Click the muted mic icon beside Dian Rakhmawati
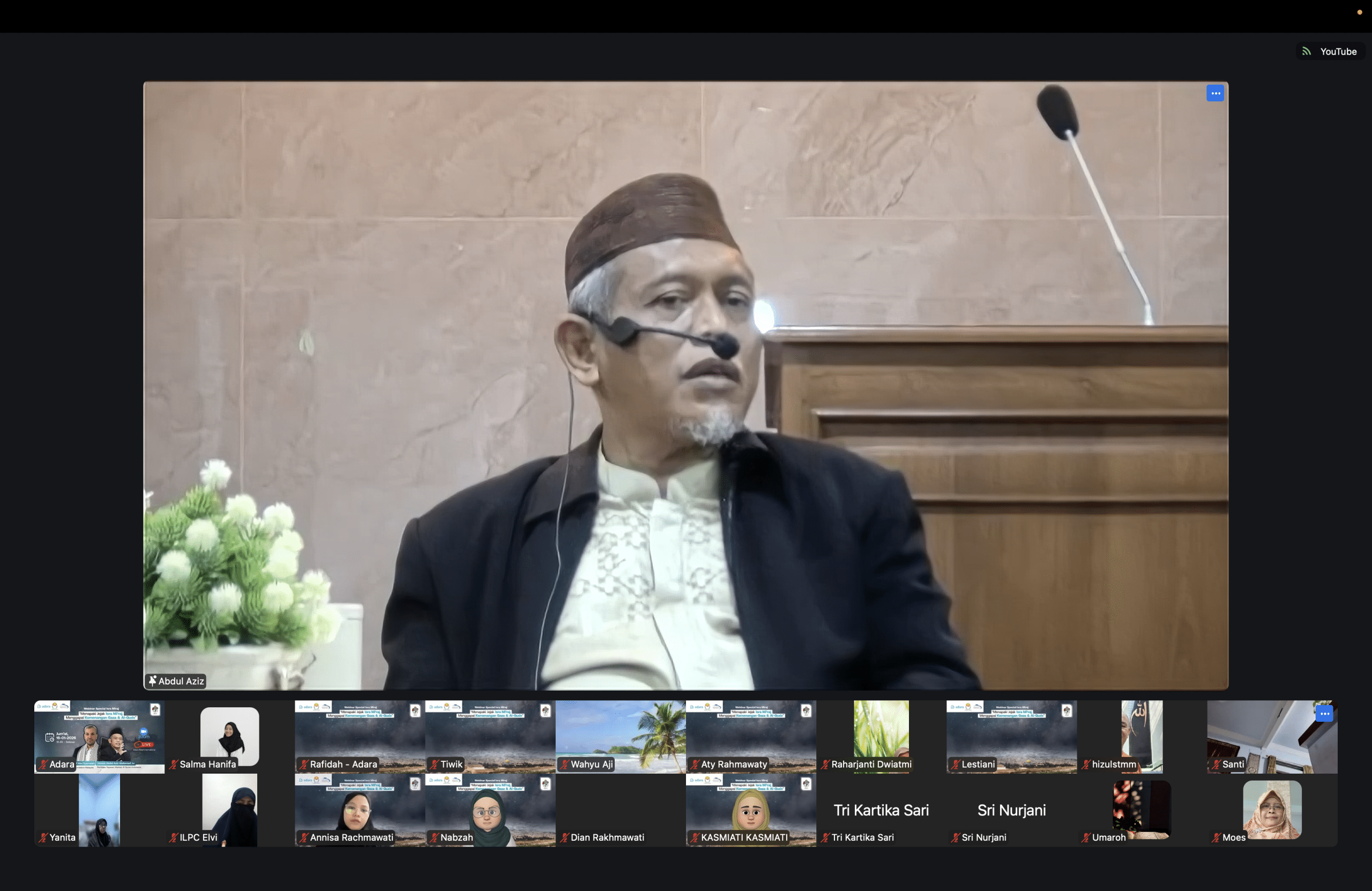The image size is (1372, 891). point(565,837)
